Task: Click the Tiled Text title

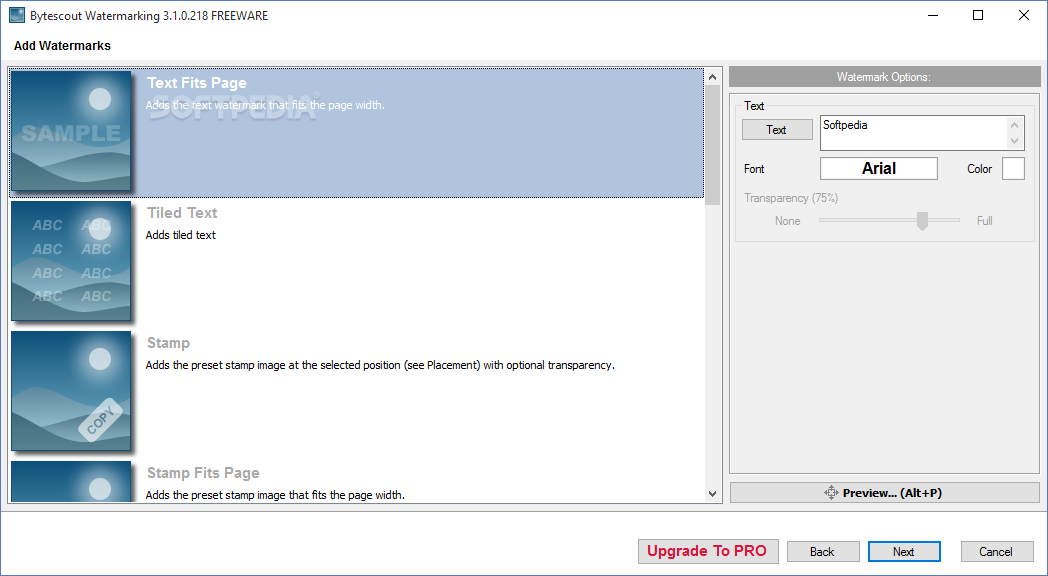Action: pos(182,213)
